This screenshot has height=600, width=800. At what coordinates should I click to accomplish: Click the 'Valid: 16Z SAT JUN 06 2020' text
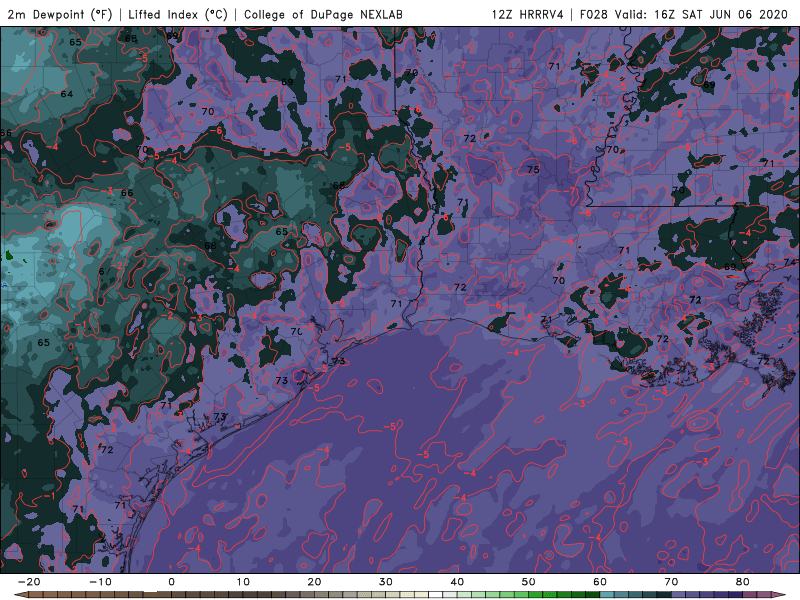(701, 14)
